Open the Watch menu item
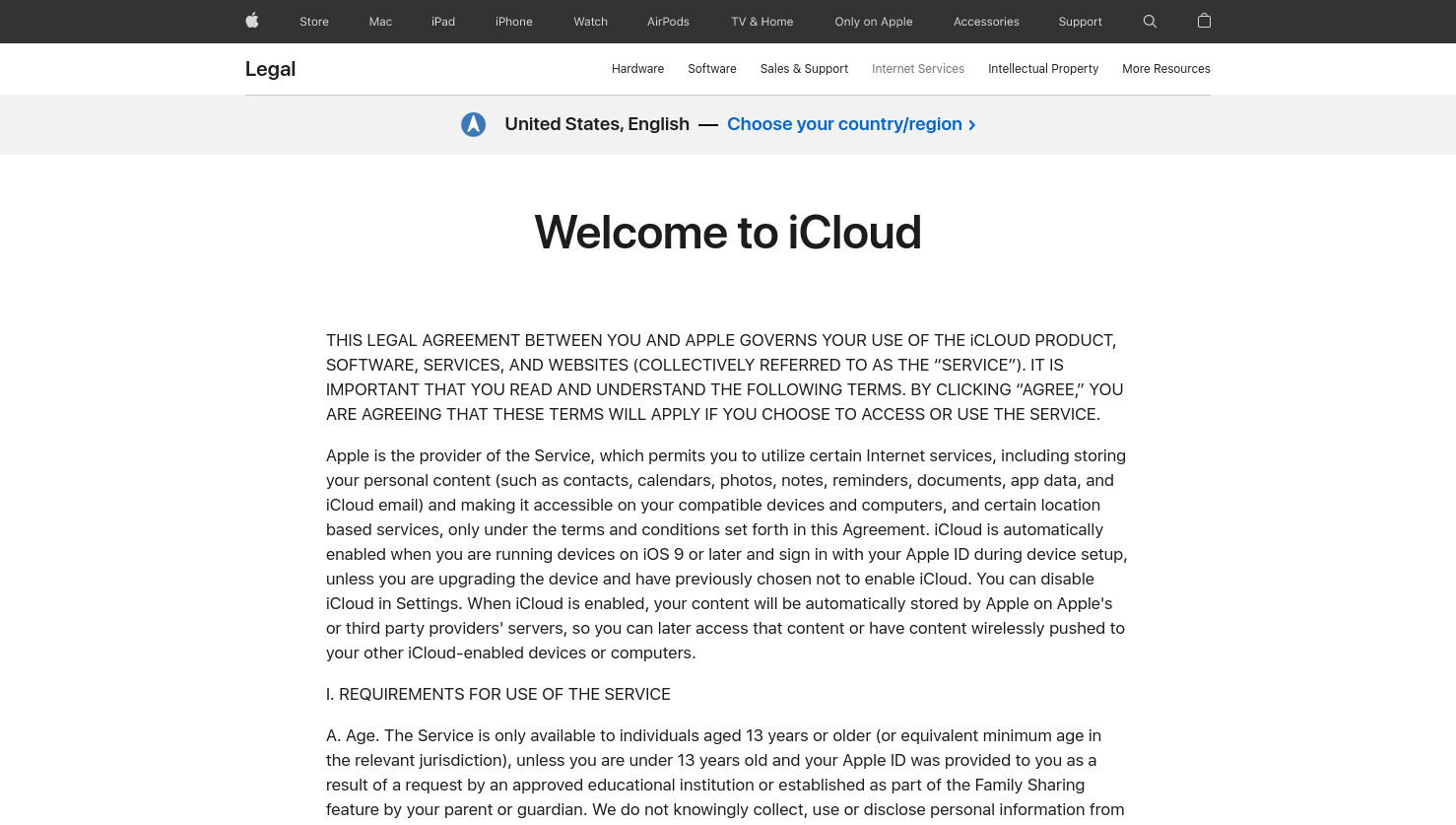 coord(591,22)
